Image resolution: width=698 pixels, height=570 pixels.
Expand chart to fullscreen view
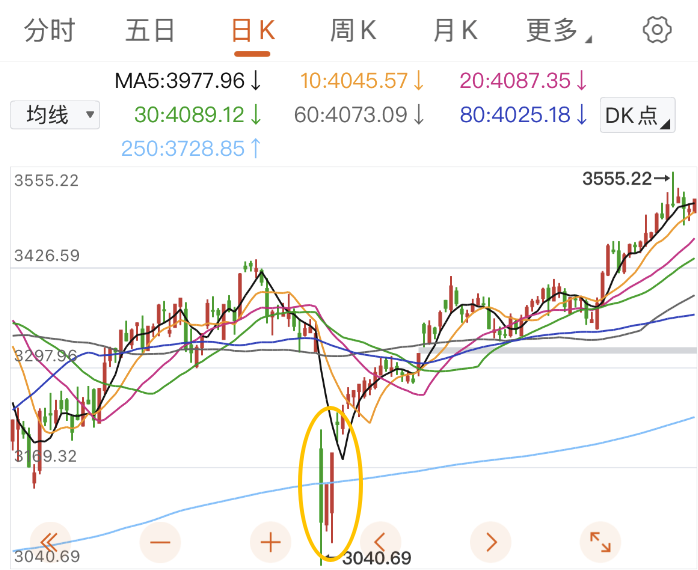coord(600,542)
